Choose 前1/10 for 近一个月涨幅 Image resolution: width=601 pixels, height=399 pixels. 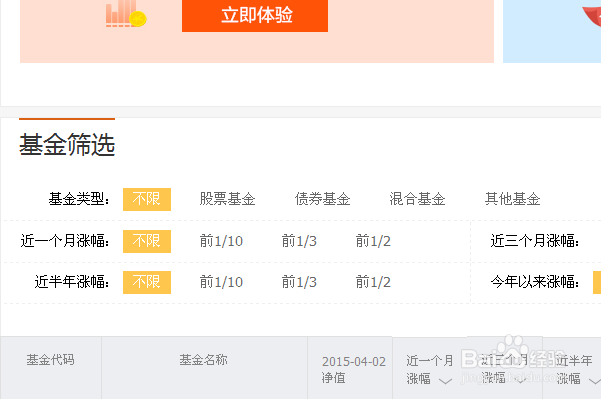click(221, 241)
